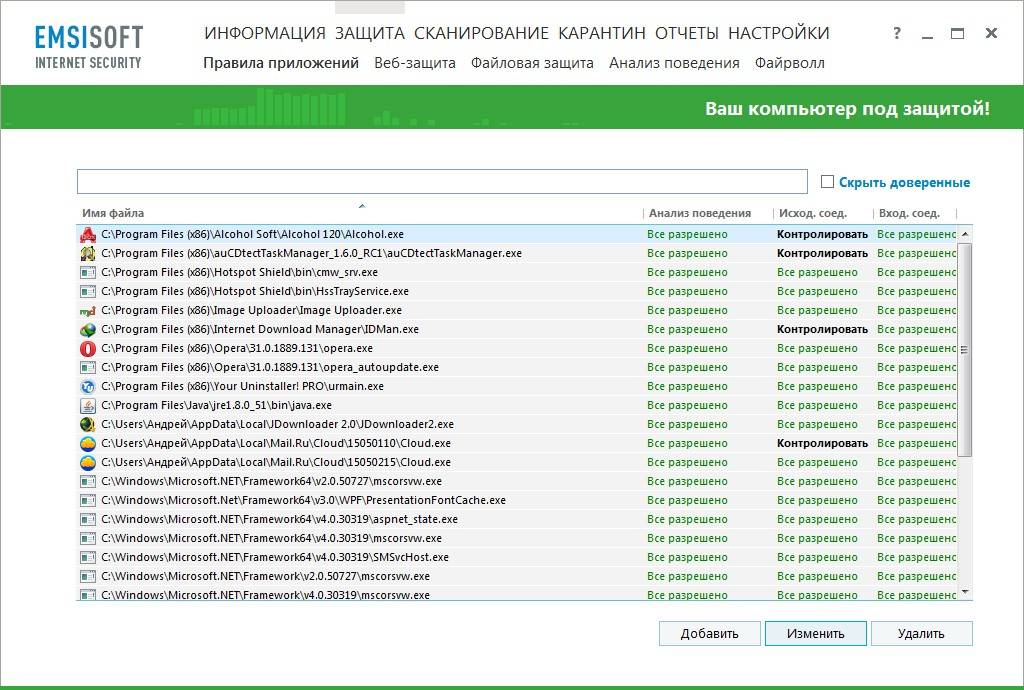
Task: Click the SMSvcHost.exe icon
Action: tap(88, 557)
